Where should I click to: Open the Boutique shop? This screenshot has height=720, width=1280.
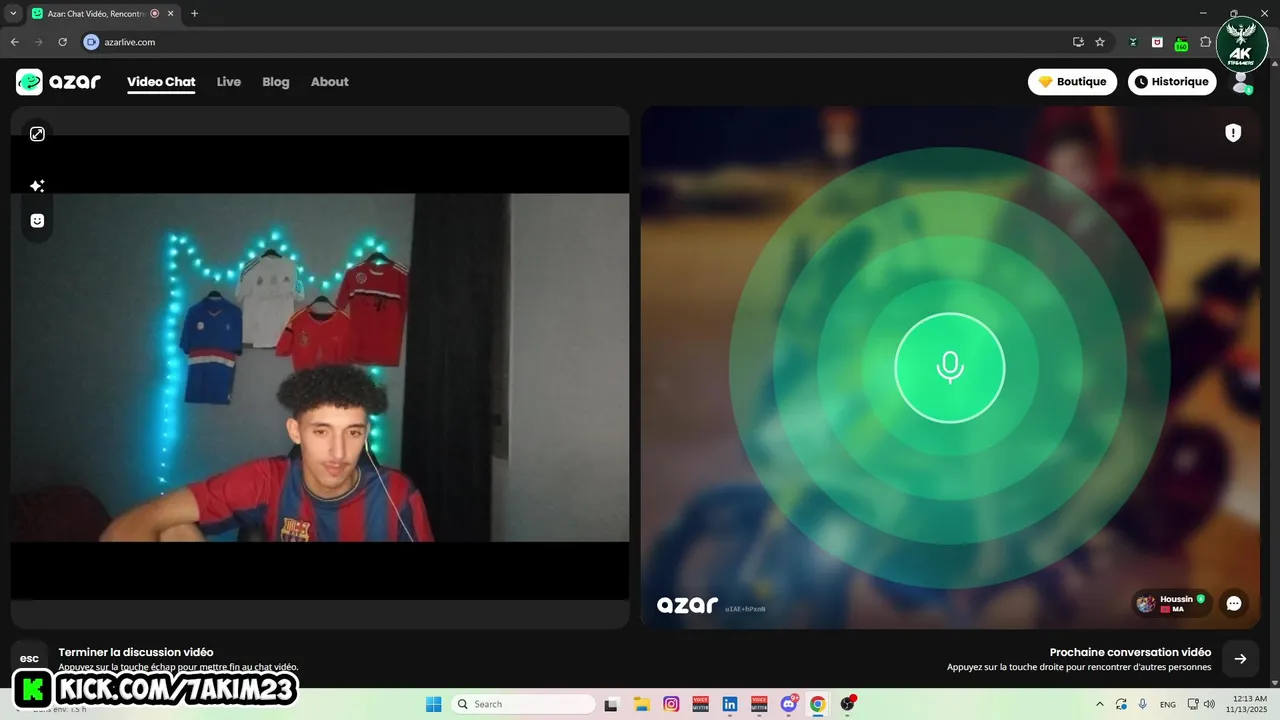(1072, 82)
